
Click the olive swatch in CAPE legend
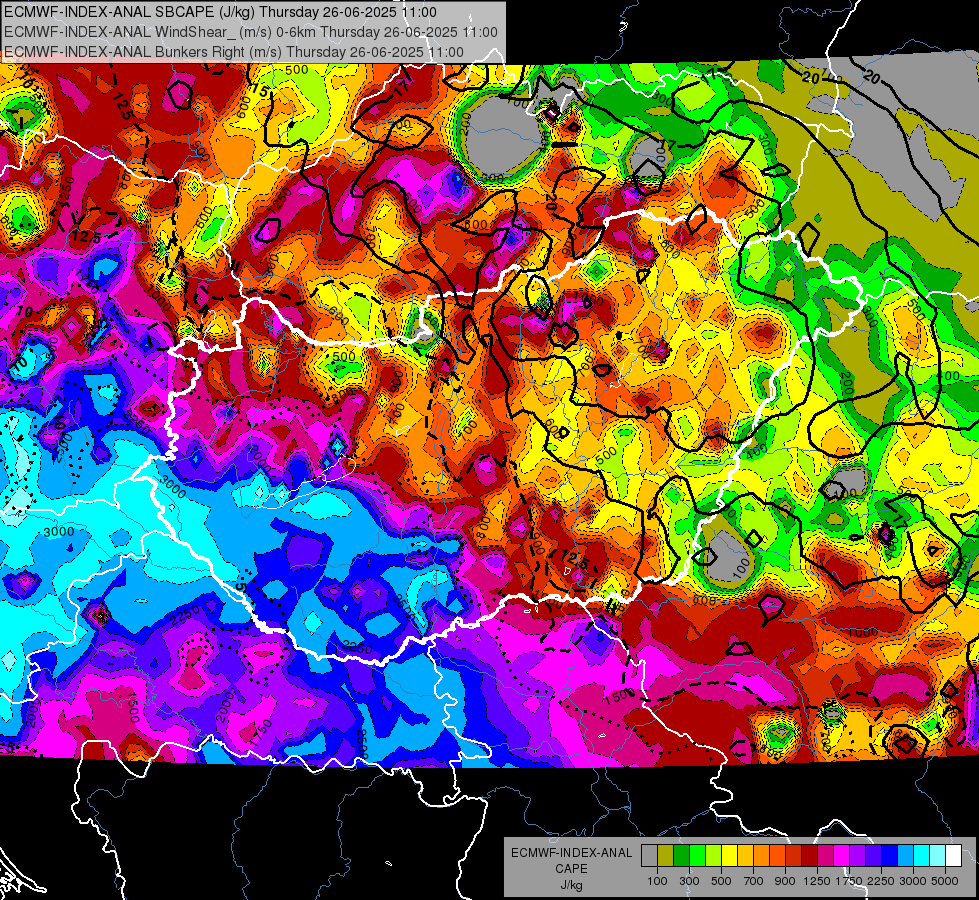click(x=666, y=856)
